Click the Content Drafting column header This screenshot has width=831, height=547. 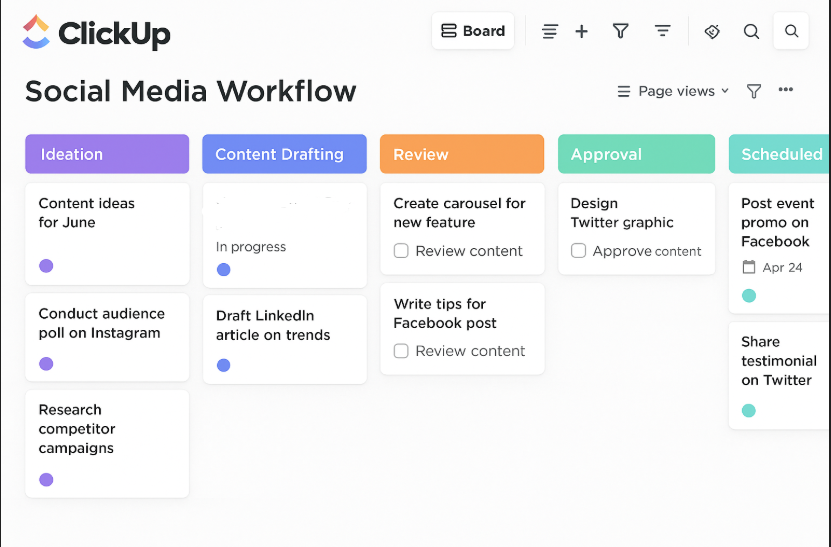pyautogui.click(x=284, y=154)
